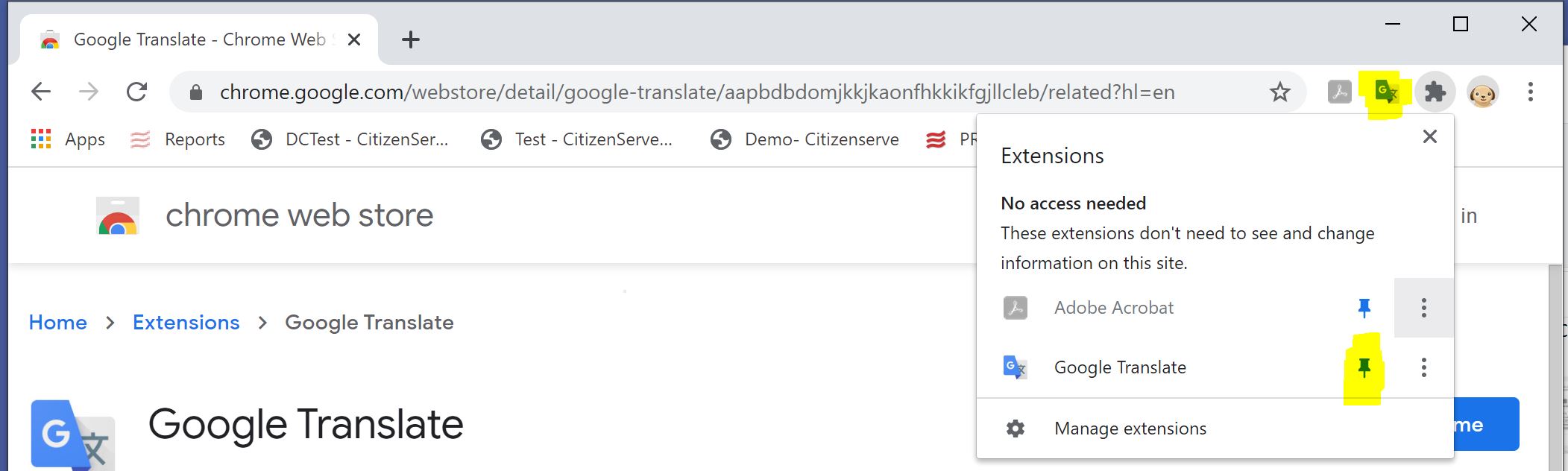
Task: Open the profile avatar menu
Action: point(1482,92)
